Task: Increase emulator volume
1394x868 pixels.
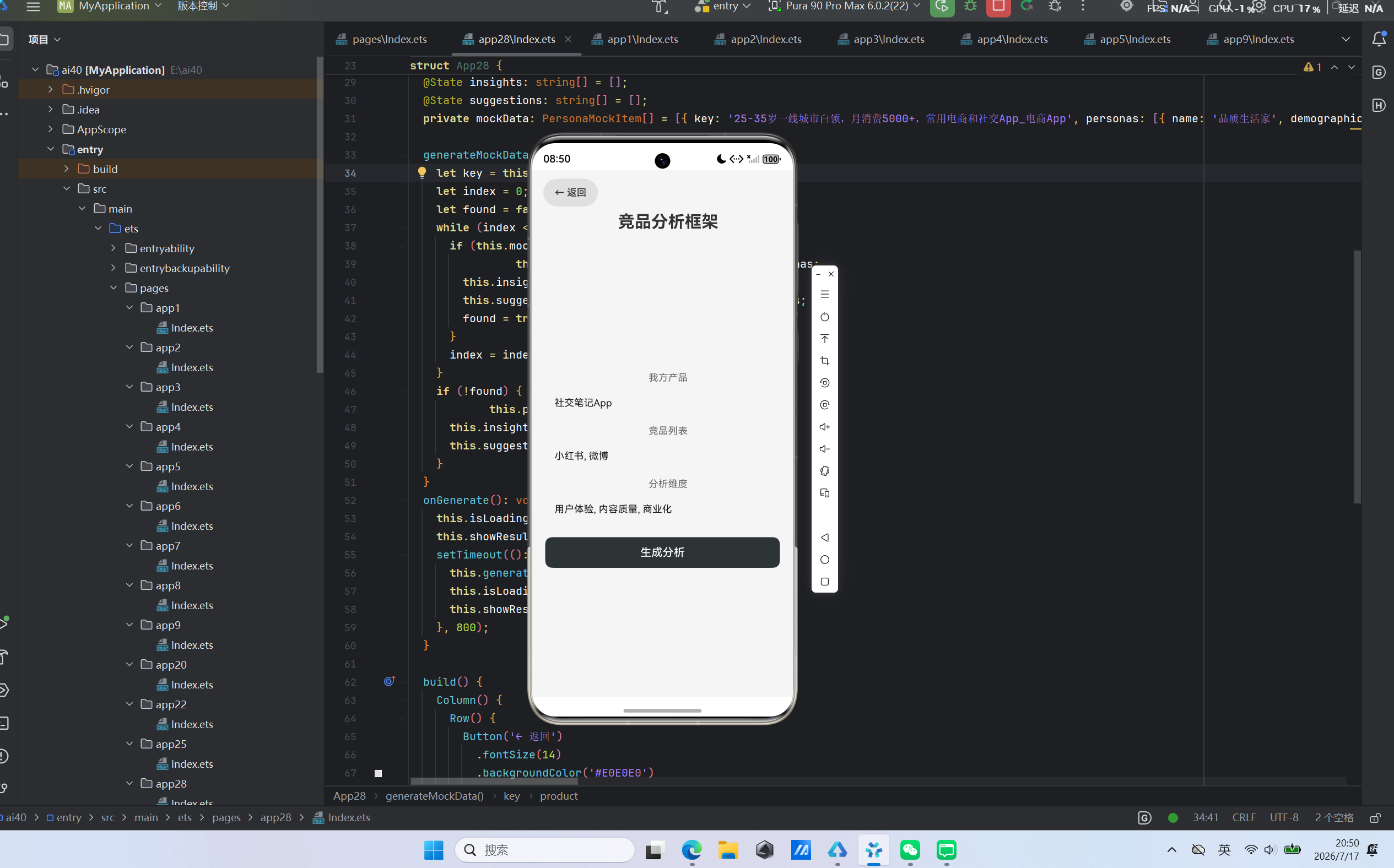Action: 824,427
